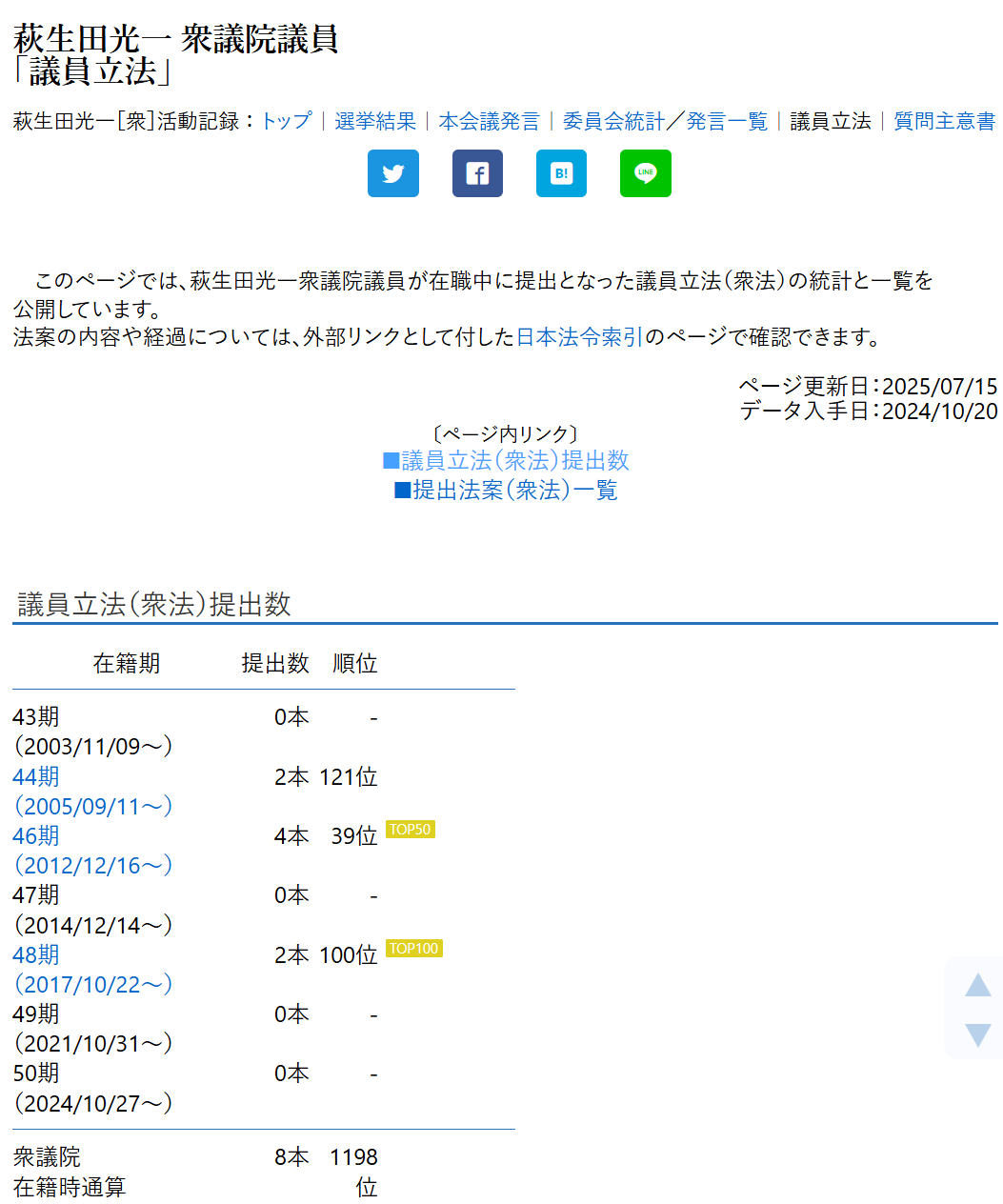Open the 日本法令索引 external link
Viewport: 1003px width, 1204px height.
point(579,337)
